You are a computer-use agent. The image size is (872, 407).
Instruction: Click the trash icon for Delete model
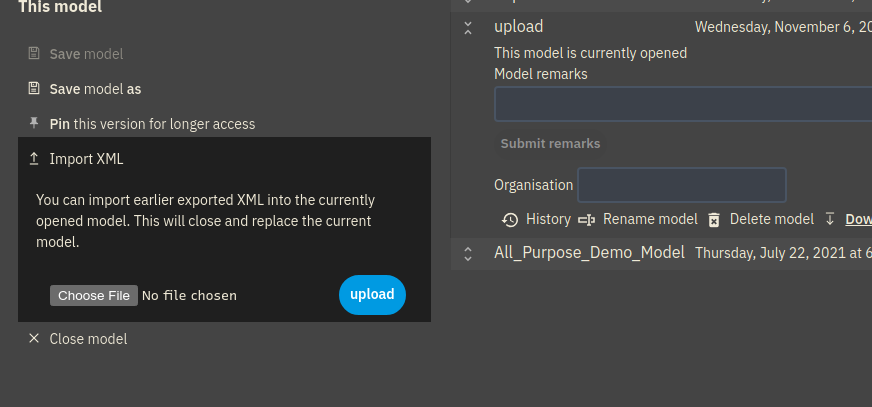(x=714, y=220)
